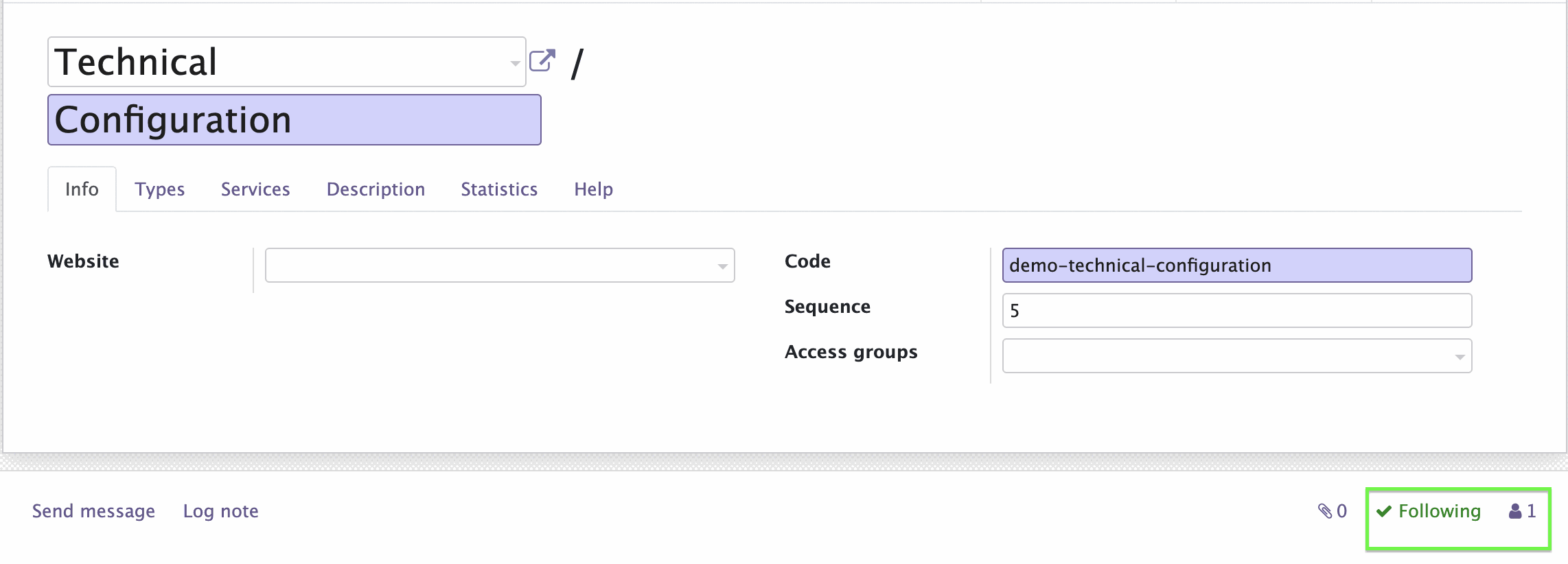Click the Website label
Viewport: 1568px width, 564px height.
coord(83,261)
